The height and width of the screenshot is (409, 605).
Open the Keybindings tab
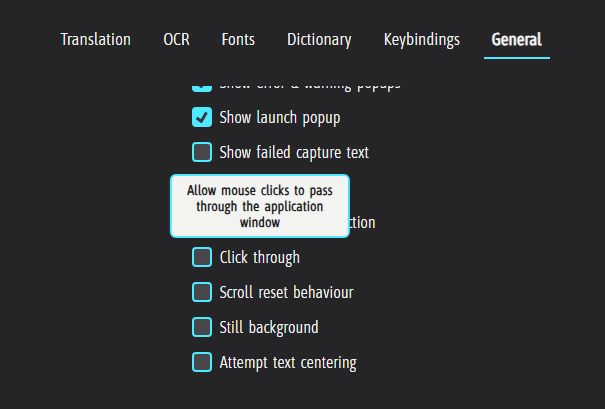click(x=421, y=40)
